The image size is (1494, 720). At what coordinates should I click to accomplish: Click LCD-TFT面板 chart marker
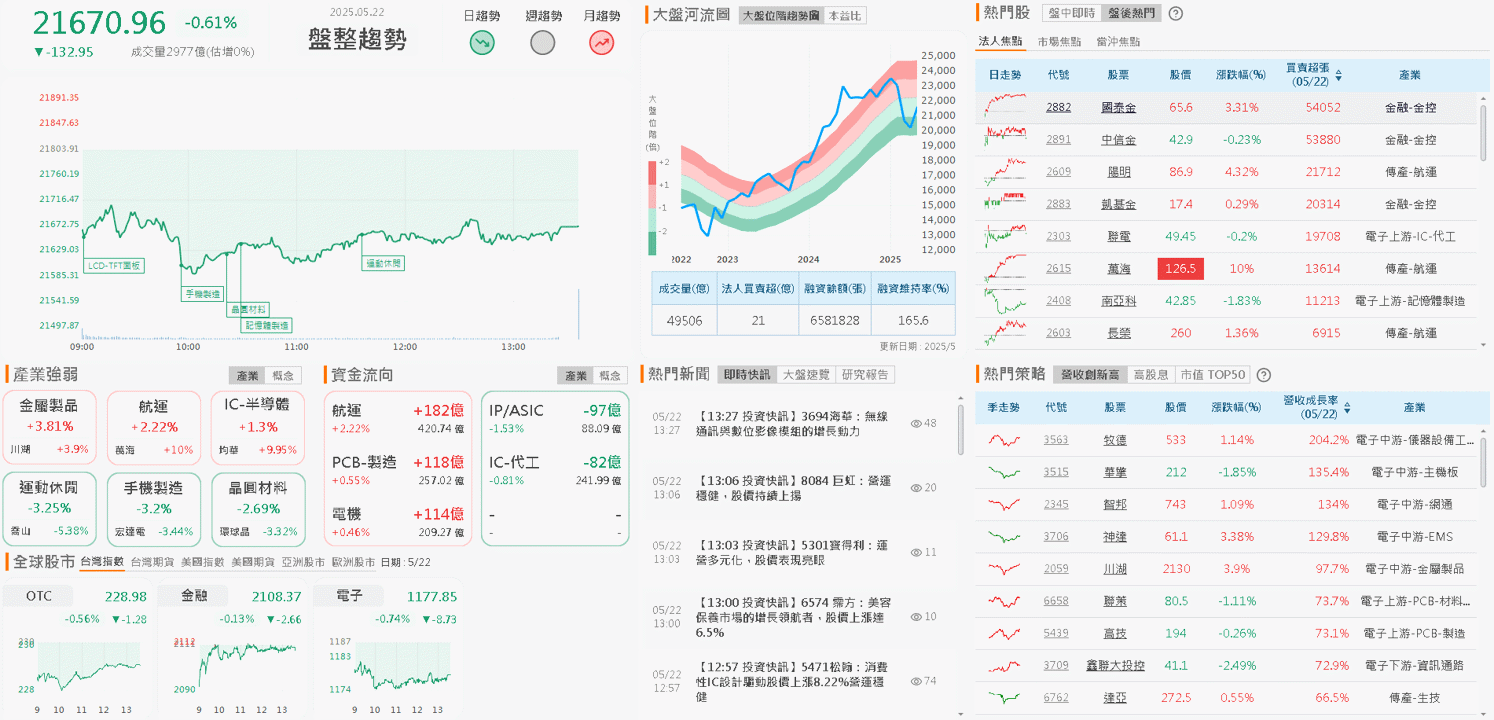click(114, 266)
